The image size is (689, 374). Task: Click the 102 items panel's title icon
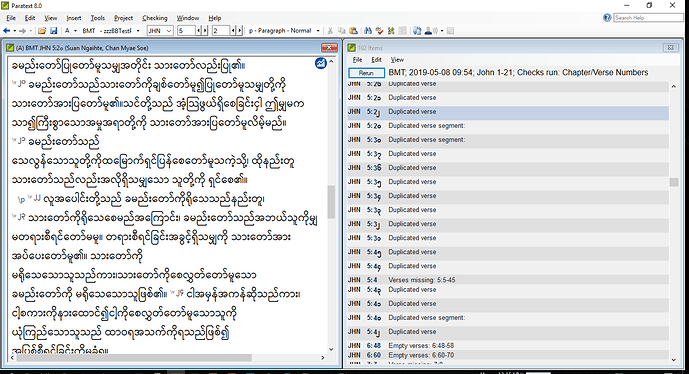tap(352, 47)
